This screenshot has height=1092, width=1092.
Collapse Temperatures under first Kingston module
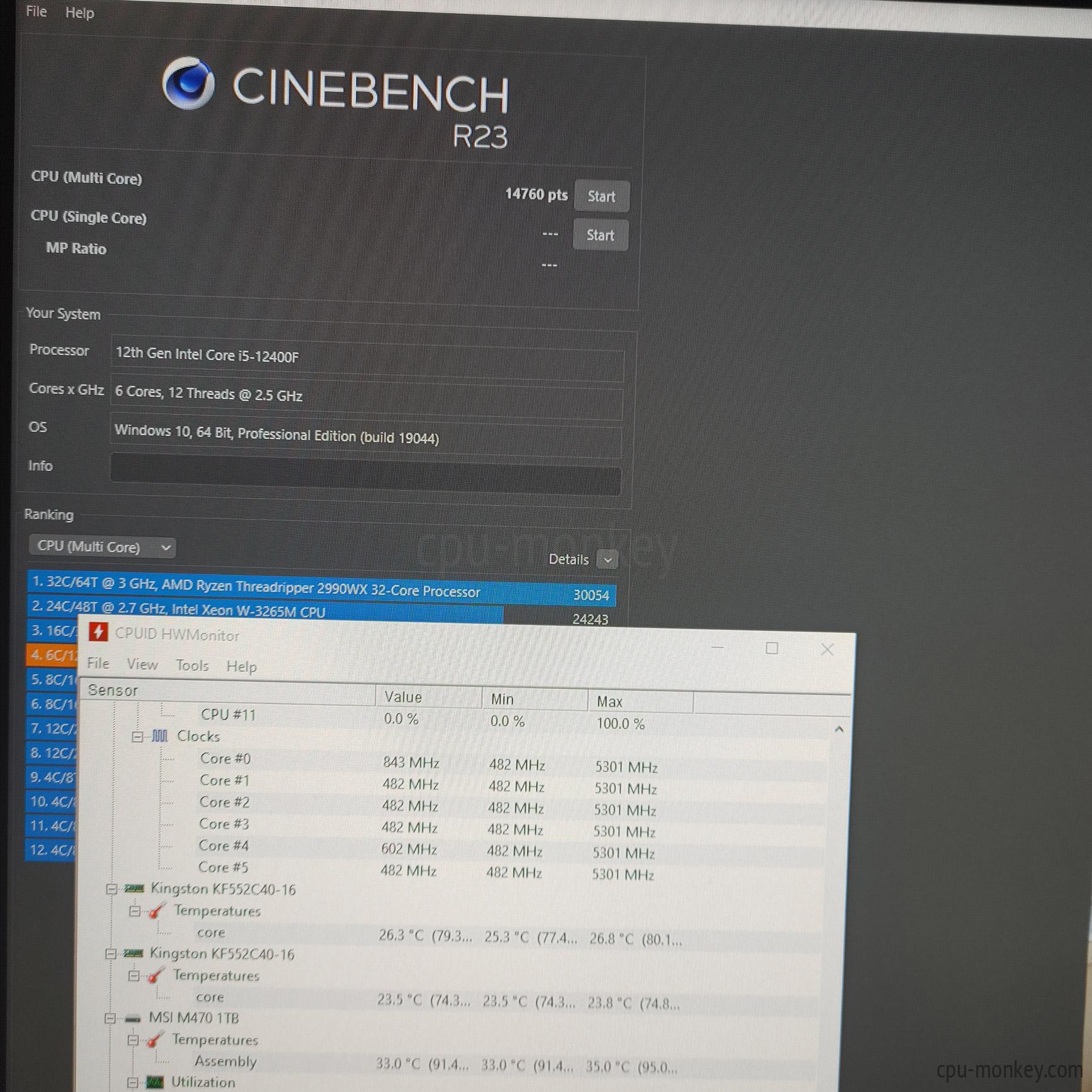click(x=134, y=911)
